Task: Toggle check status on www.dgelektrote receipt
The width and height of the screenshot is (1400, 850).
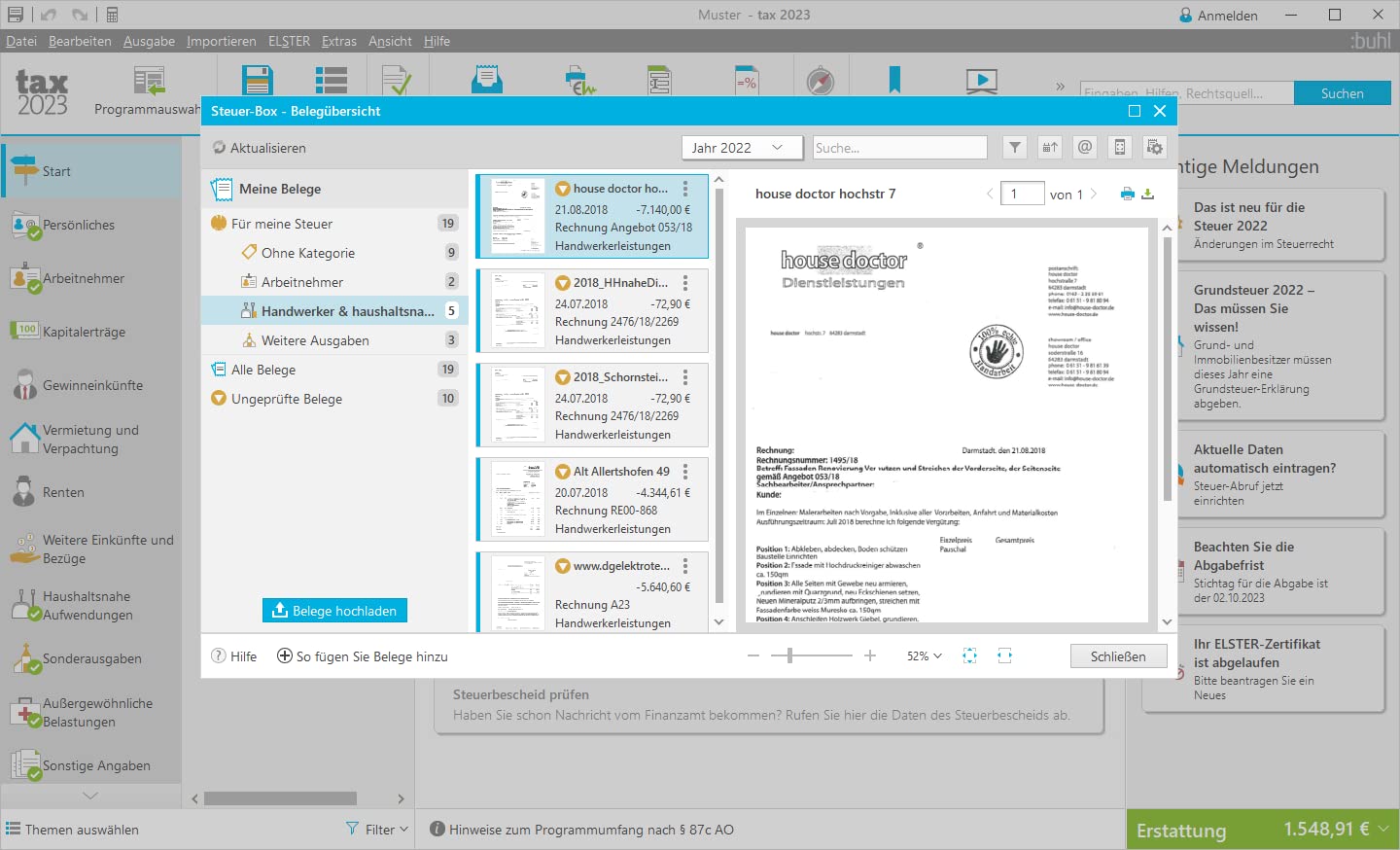Action: coord(562,566)
